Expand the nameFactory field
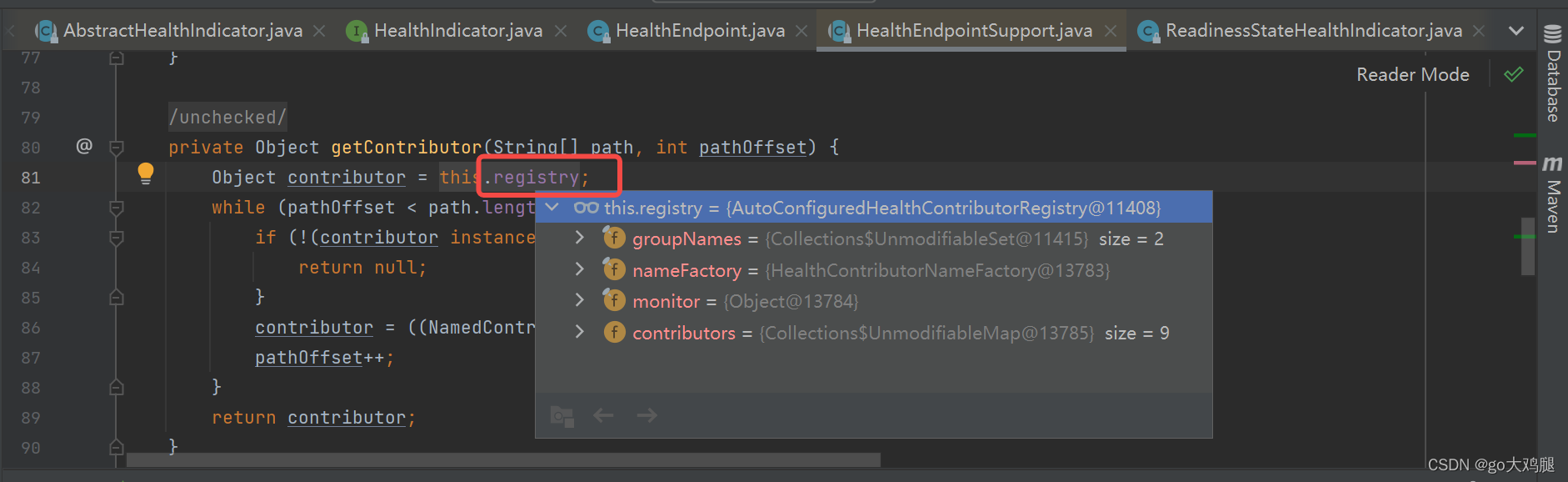Screen dimensions: 1568x482 [x=580, y=270]
